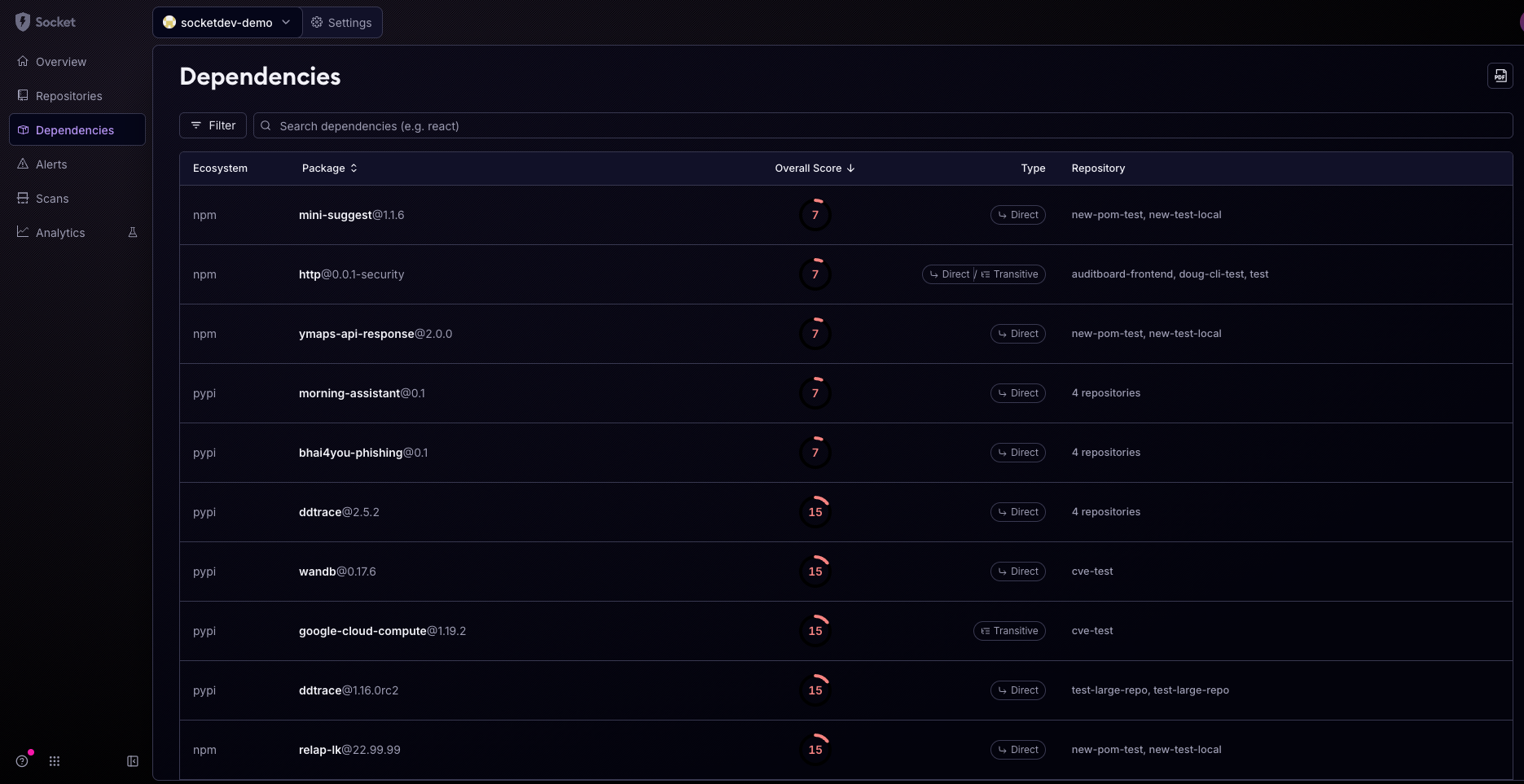The height and width of the screenshot is (784, 1524).
Task: Click "cve-test" in wandb row
Action: pos(1092,572)
